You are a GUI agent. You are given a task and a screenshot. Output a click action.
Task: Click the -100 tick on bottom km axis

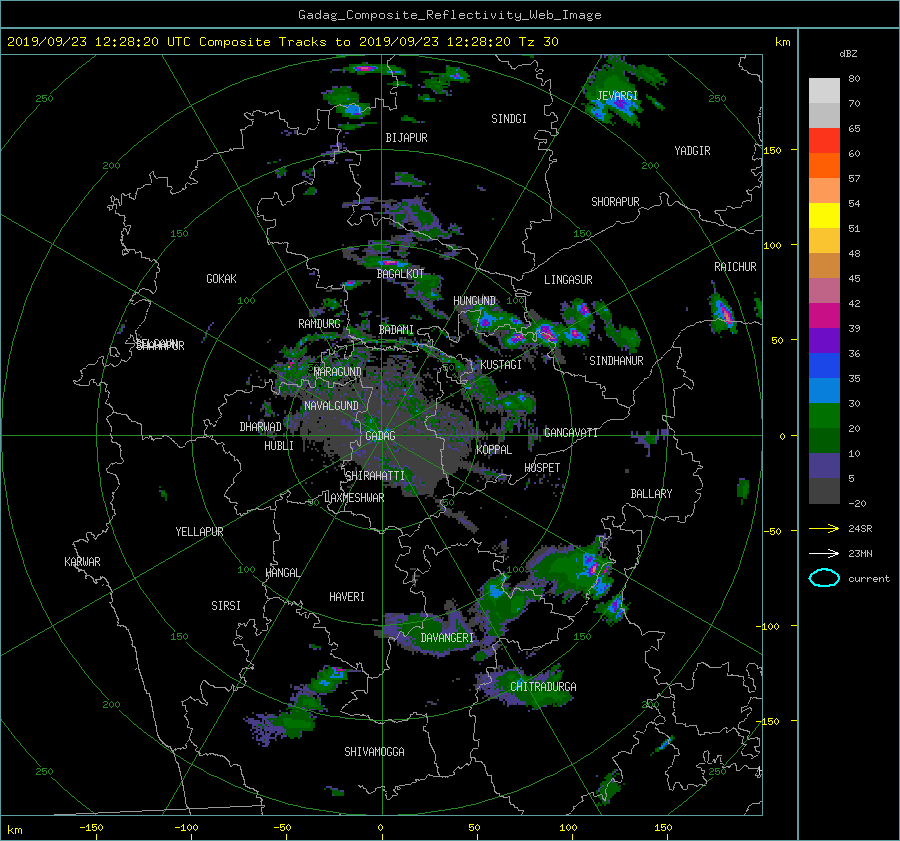[x=186, y=828]
